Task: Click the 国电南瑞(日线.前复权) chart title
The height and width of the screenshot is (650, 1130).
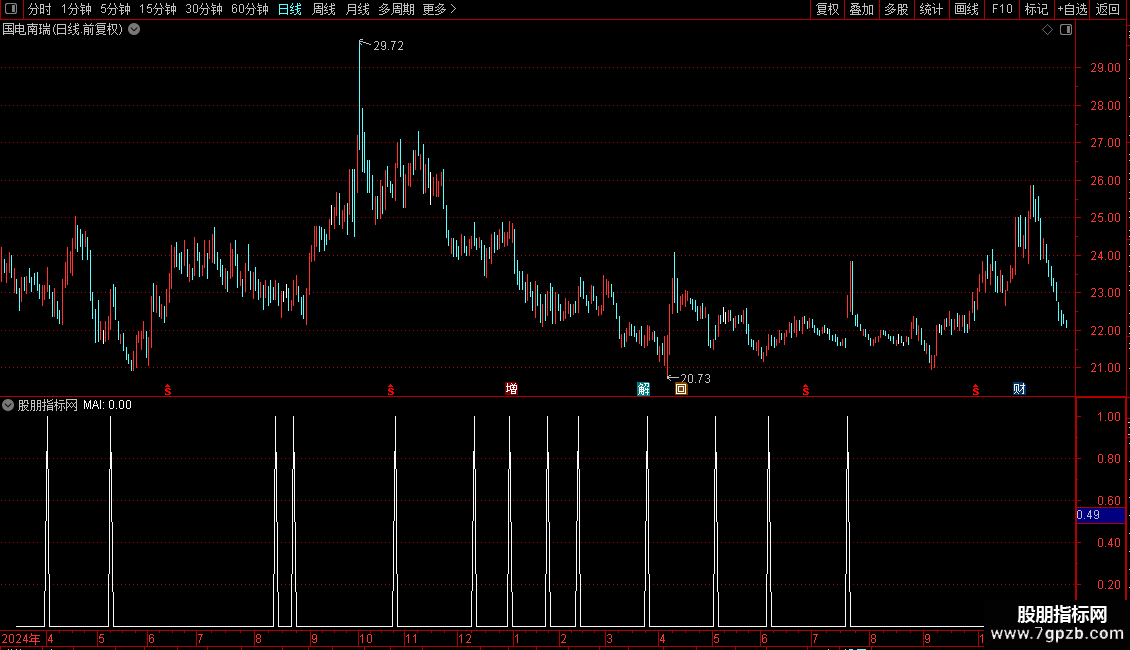Action: tap(63, 30)
